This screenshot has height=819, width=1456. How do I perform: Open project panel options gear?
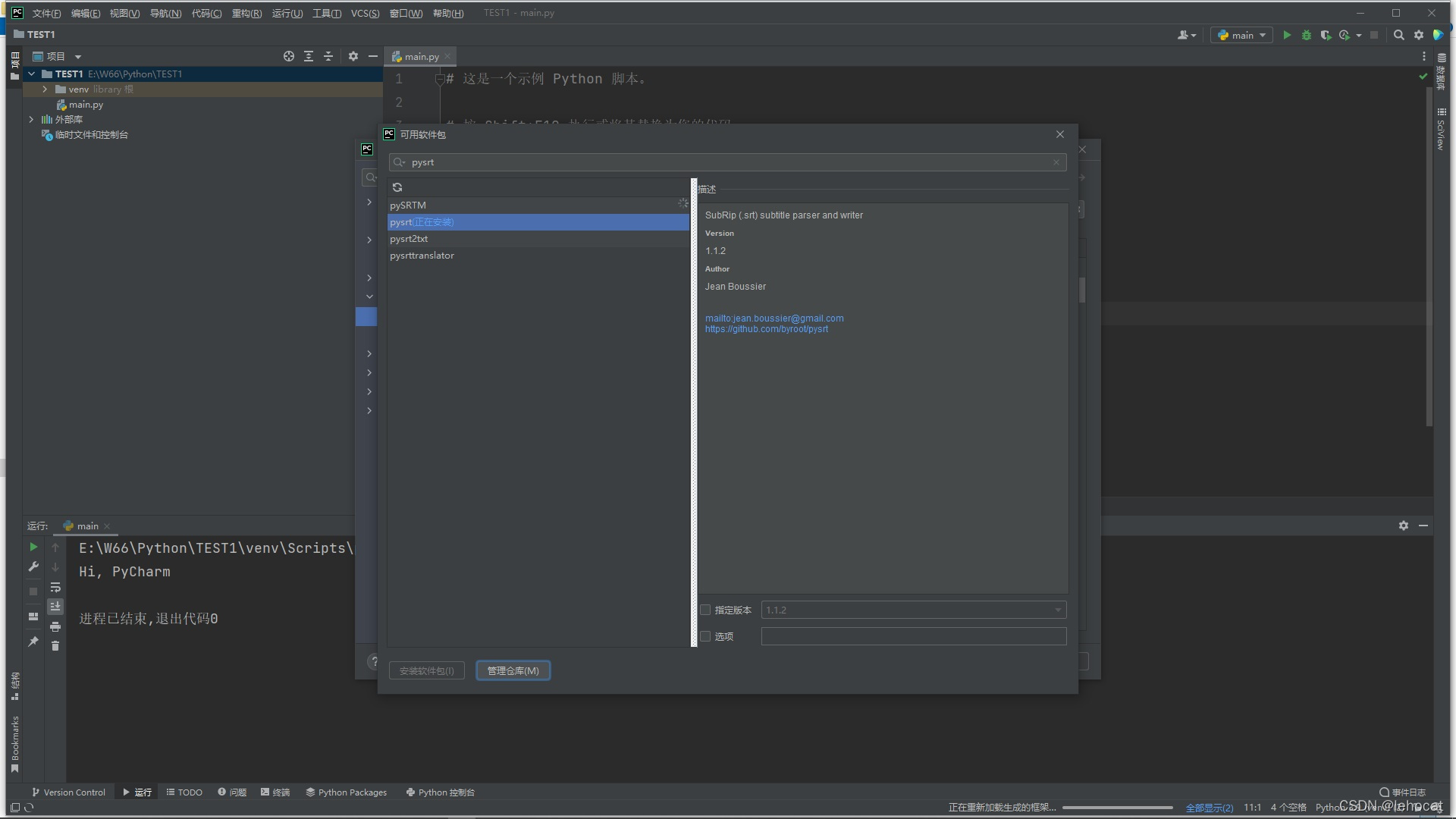pos(353,56)
